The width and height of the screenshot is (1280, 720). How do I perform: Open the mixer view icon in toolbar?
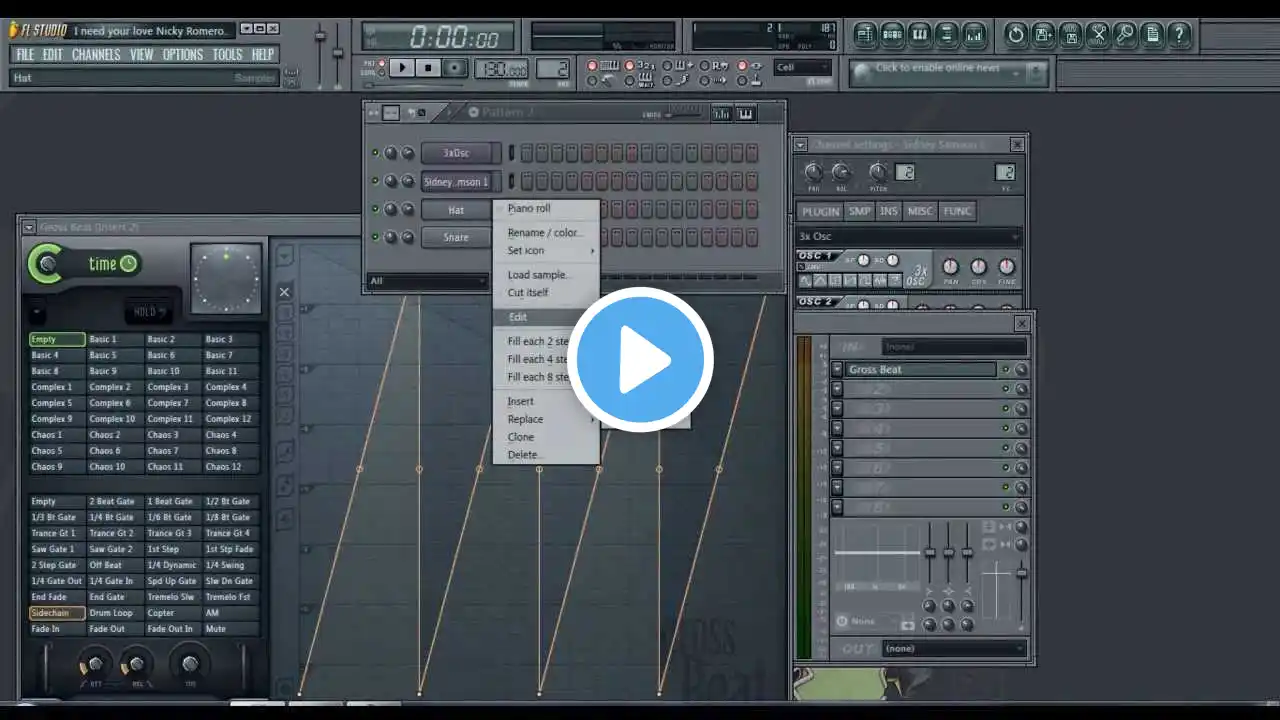click(x=974, y=35)
